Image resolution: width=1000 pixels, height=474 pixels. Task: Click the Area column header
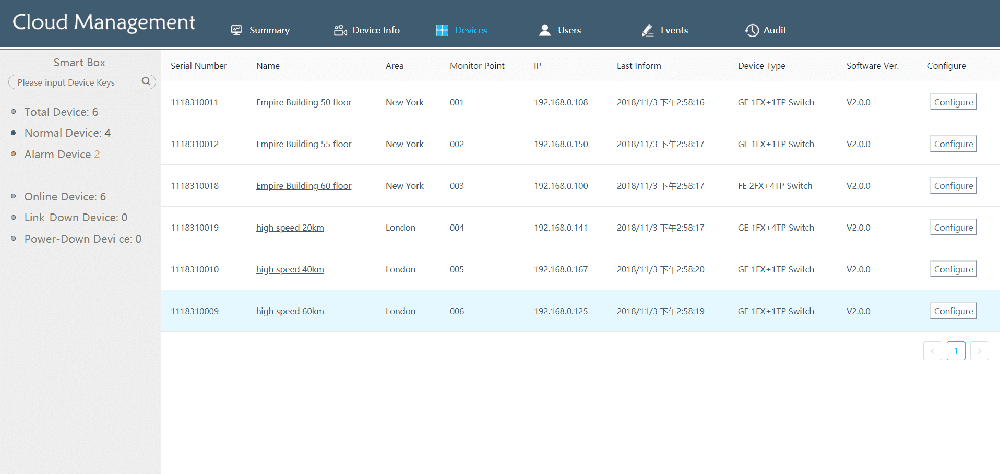[x=394, y=66]
